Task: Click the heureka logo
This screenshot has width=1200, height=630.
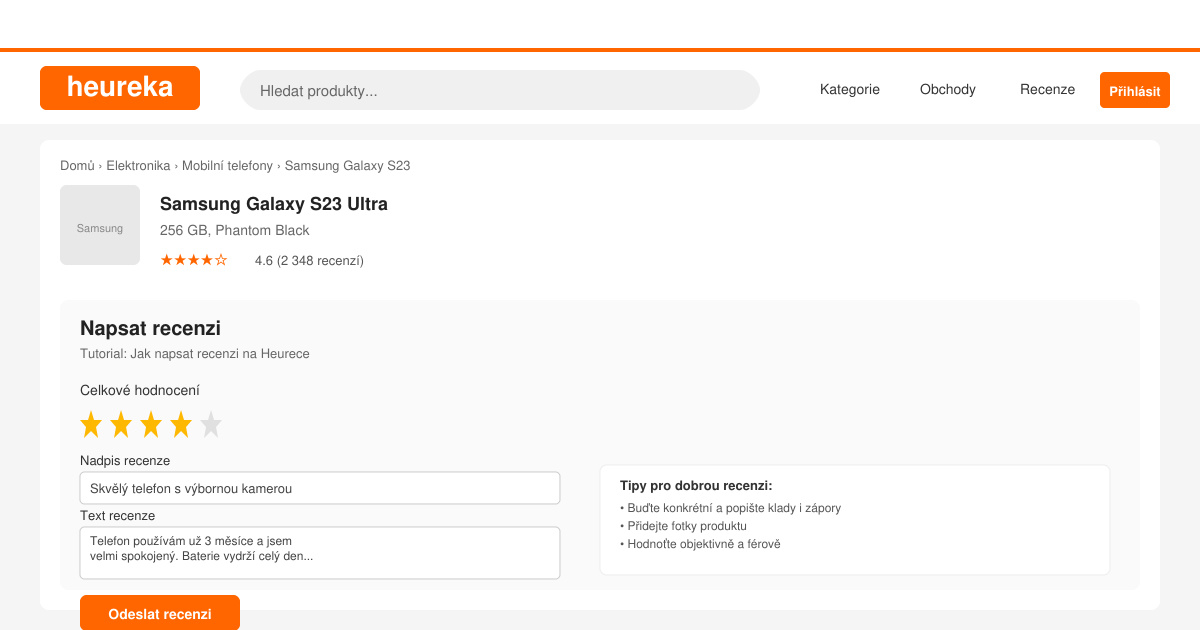Action: [x=120, y=88]
